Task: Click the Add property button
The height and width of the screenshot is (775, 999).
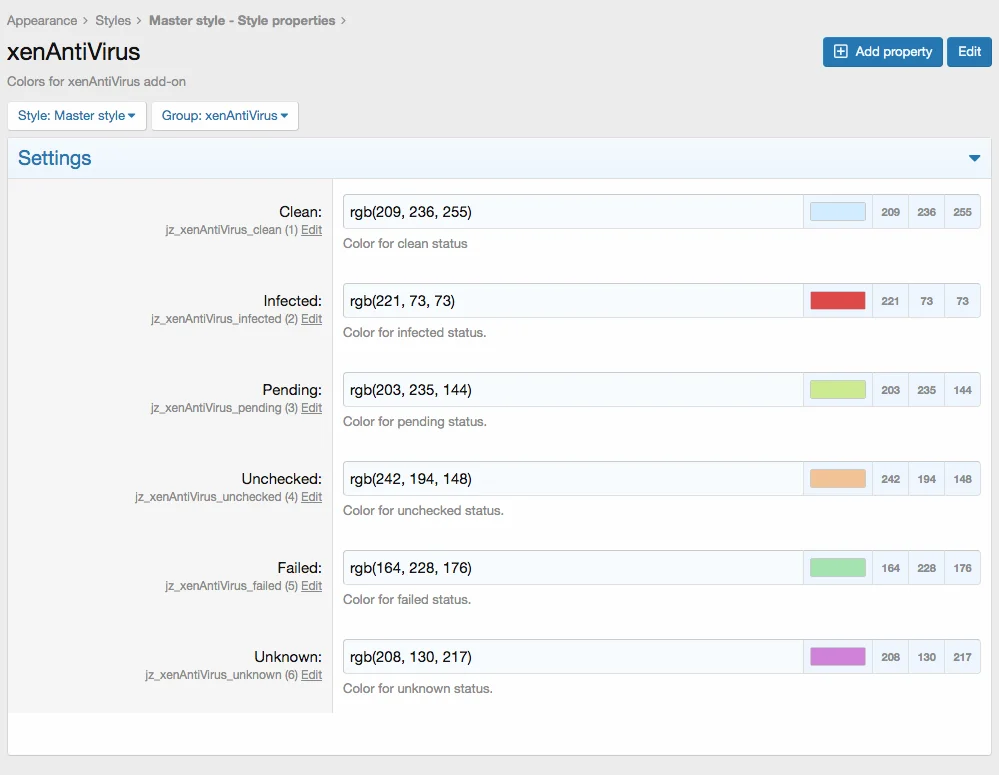Action: (x=882, y=52)
